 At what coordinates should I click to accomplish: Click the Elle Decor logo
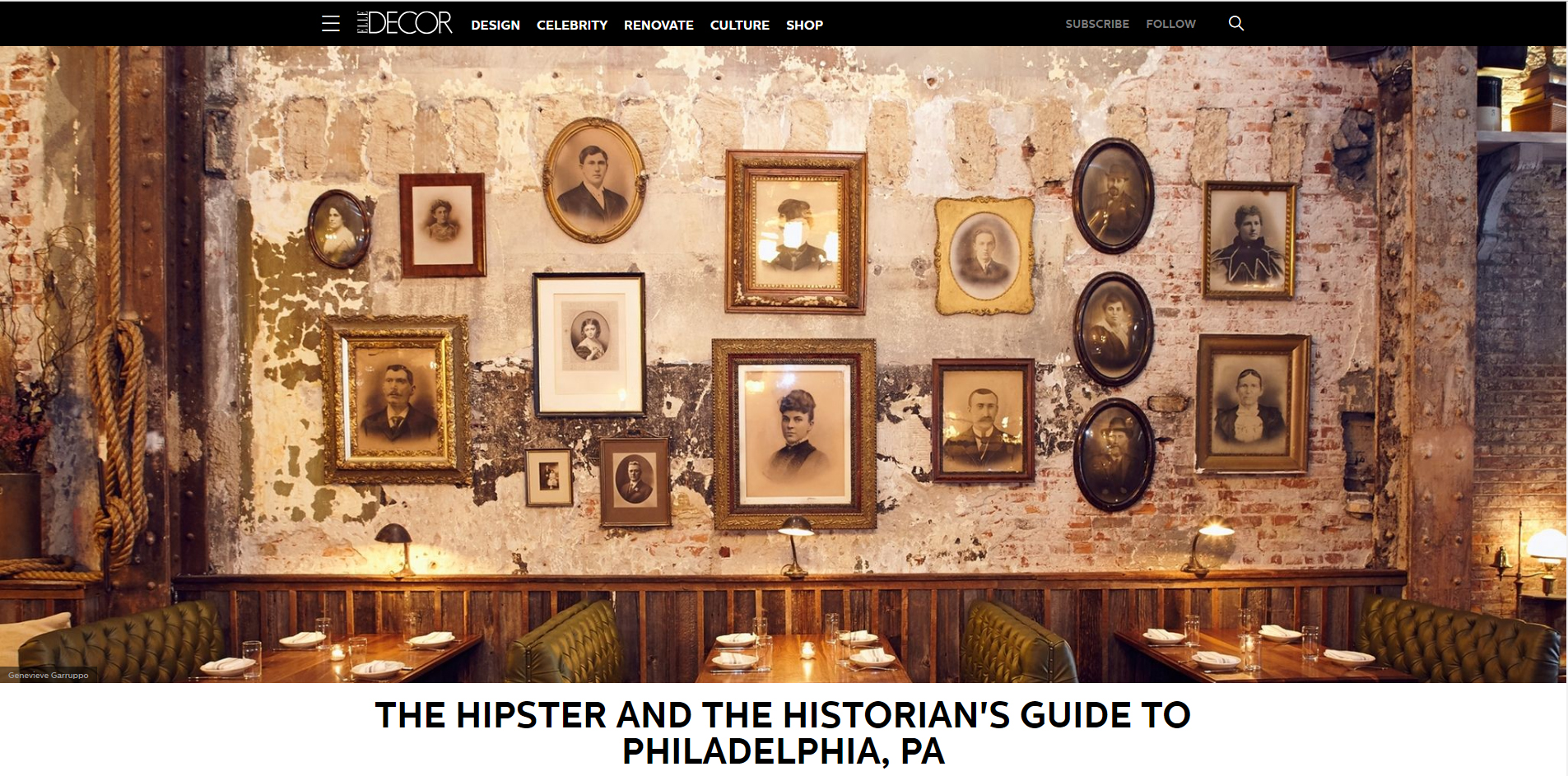pyautogui.click(x=404, y=23)
